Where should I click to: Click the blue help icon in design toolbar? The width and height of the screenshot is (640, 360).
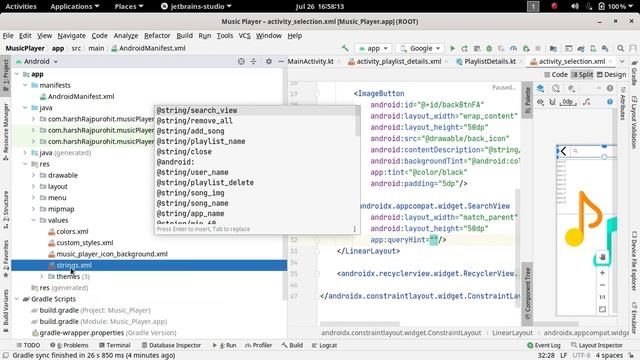[x=610, y=102]
